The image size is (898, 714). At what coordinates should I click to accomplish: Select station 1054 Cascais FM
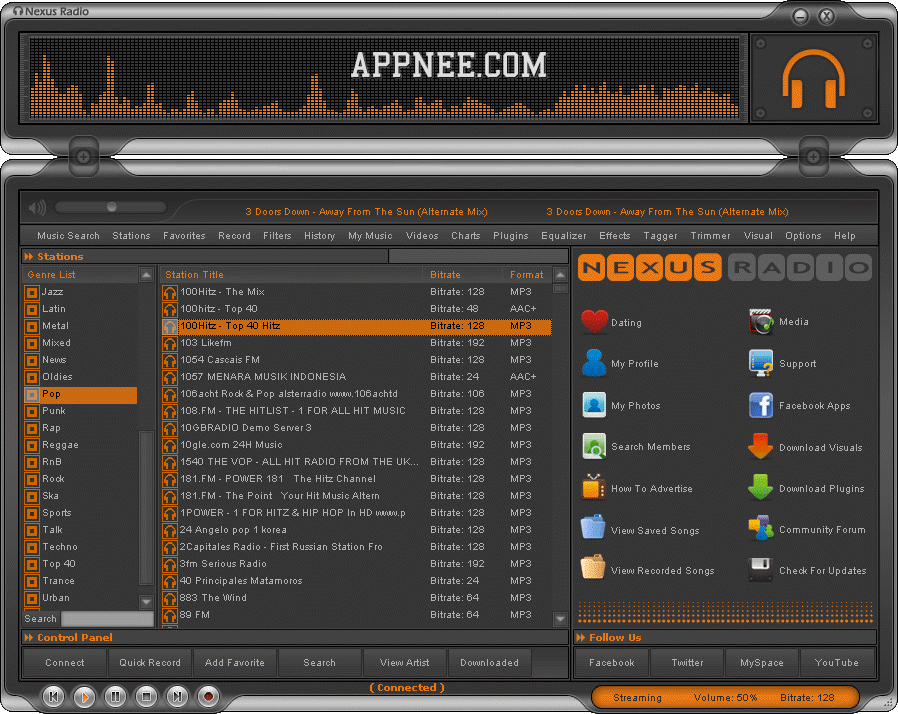coord(357,360)
